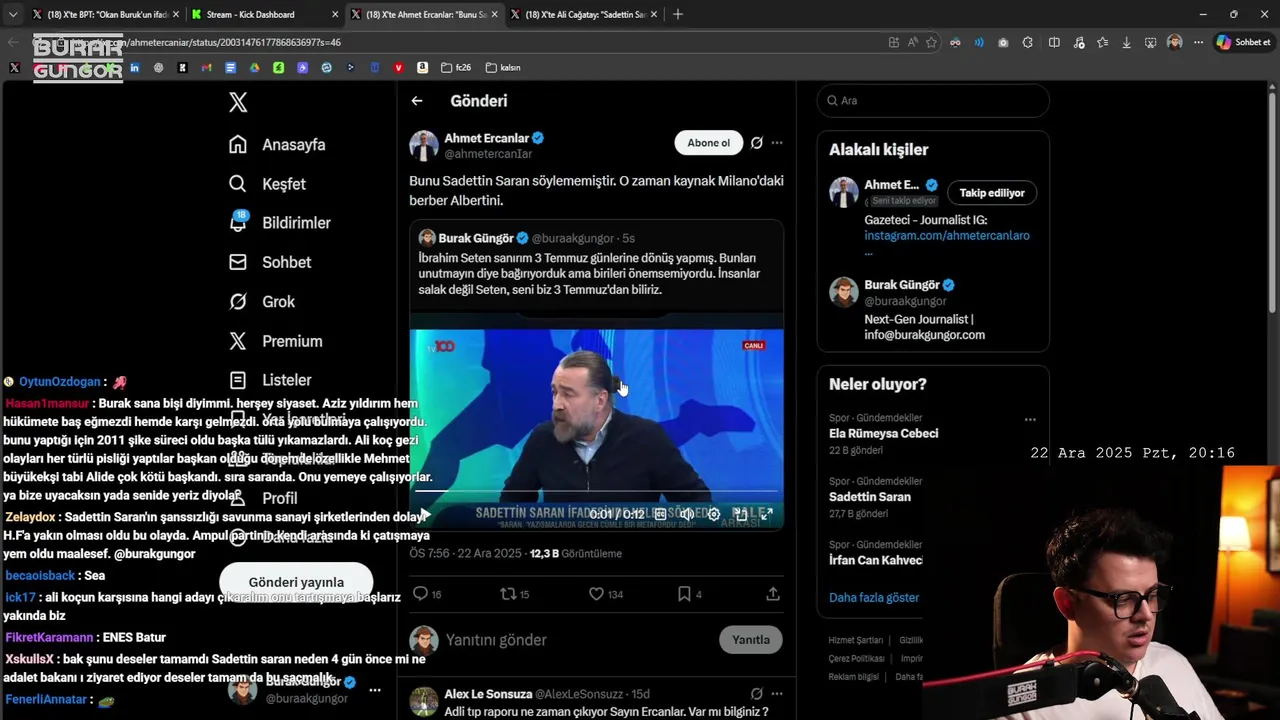Click Abone ol subscribe button
This screenshot has width=1280, height=720.
click(x=709, y=143)
